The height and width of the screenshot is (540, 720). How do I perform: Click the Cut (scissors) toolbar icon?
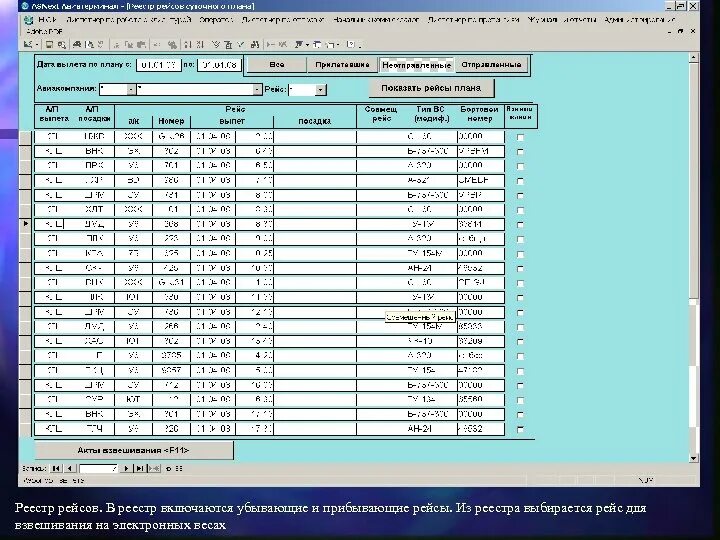pos(117,45)
